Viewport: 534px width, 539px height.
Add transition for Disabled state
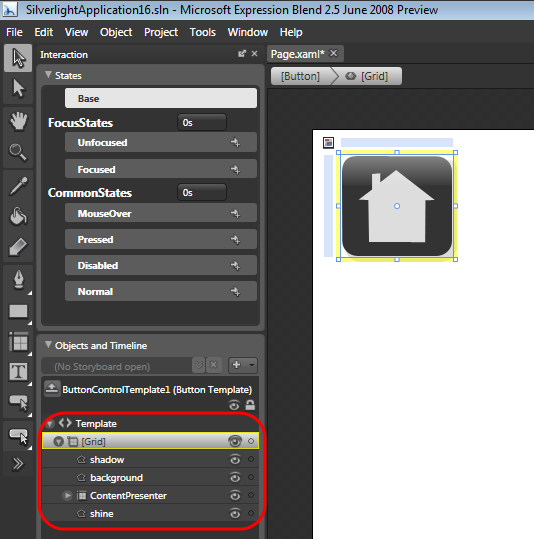[x=236, y=265]
